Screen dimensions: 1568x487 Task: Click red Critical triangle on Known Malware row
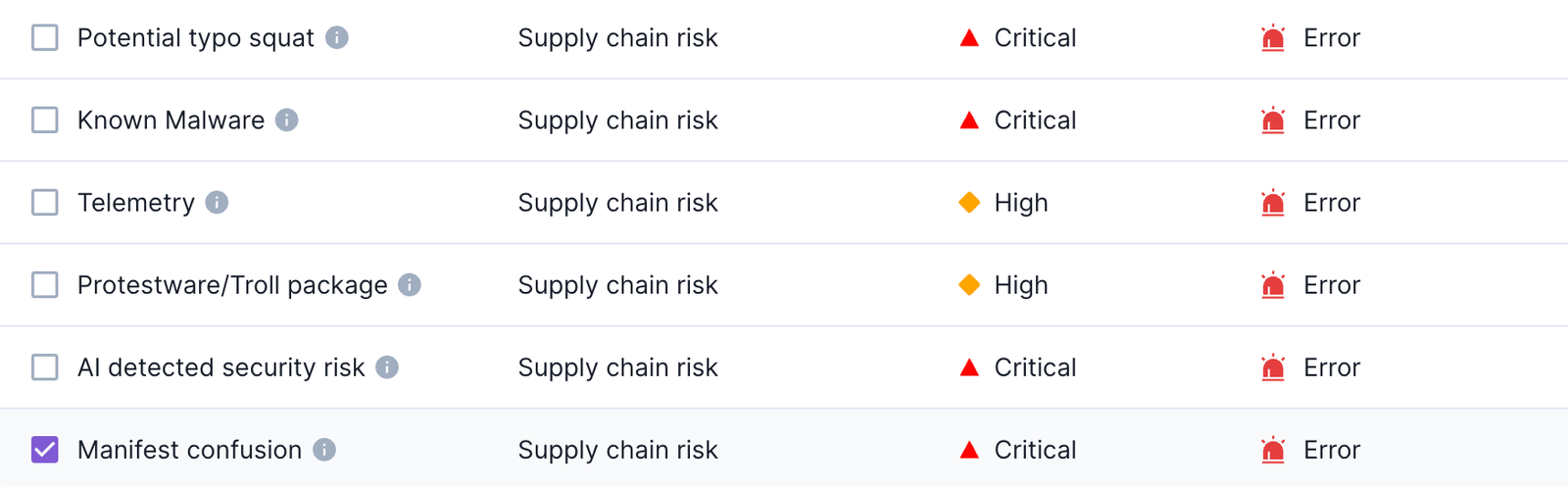(969, 120)
